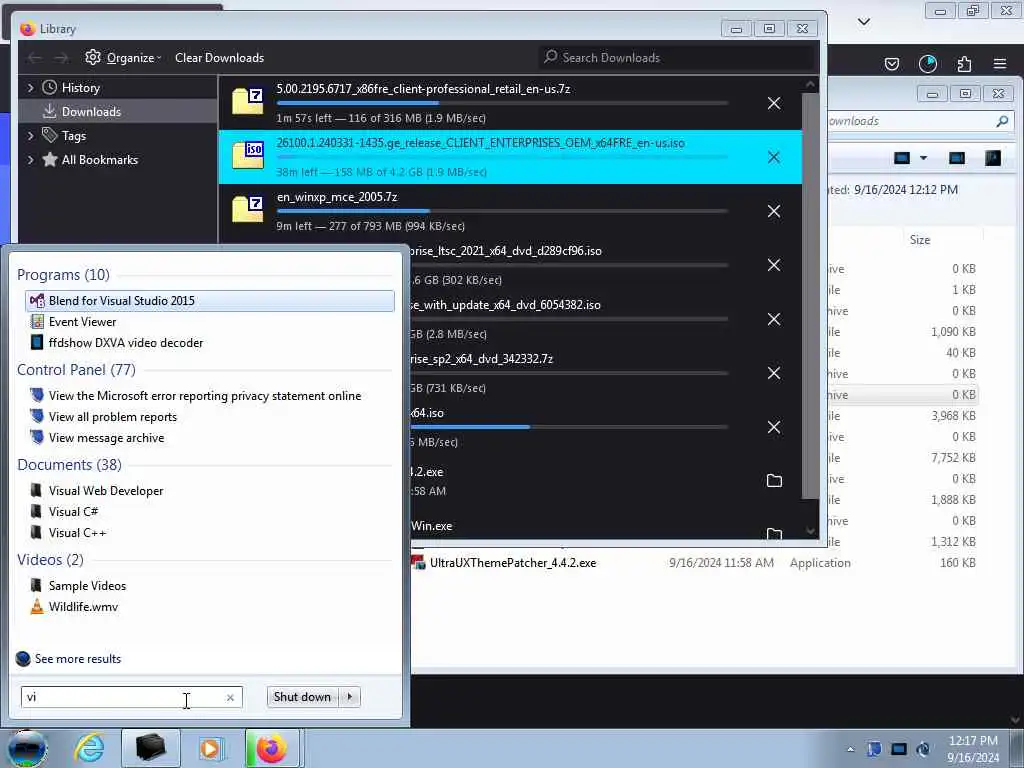Cancel the ltsc_2021_x64_dvd download

tap(774, 265)
